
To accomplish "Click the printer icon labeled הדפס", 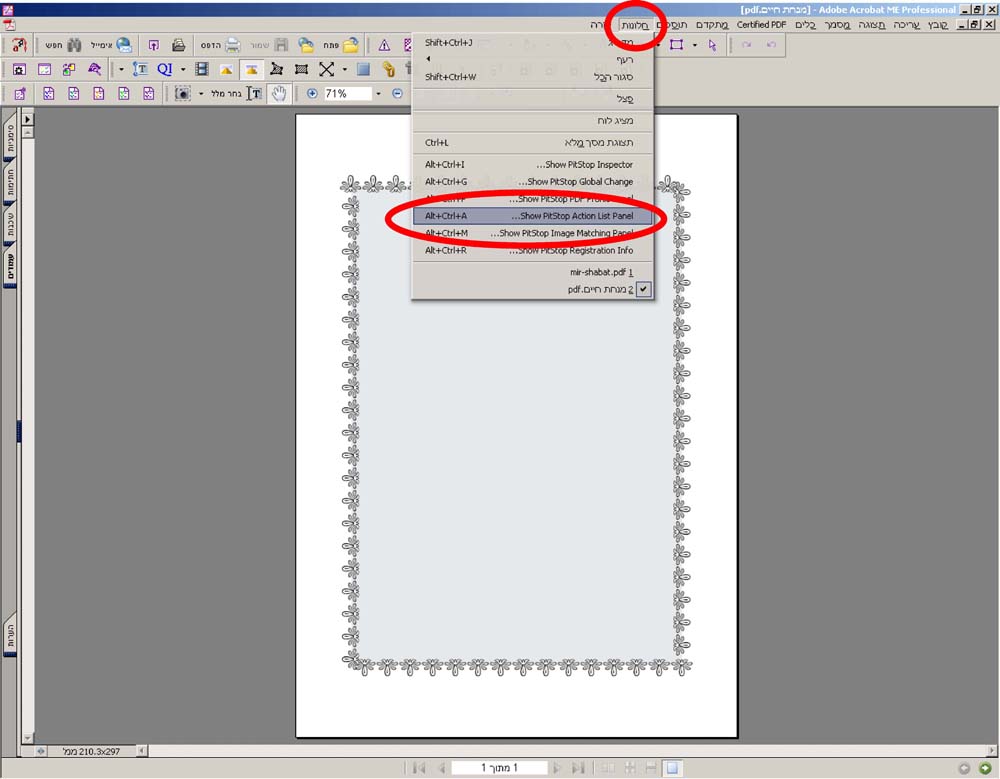I will [x=233, y=45].
